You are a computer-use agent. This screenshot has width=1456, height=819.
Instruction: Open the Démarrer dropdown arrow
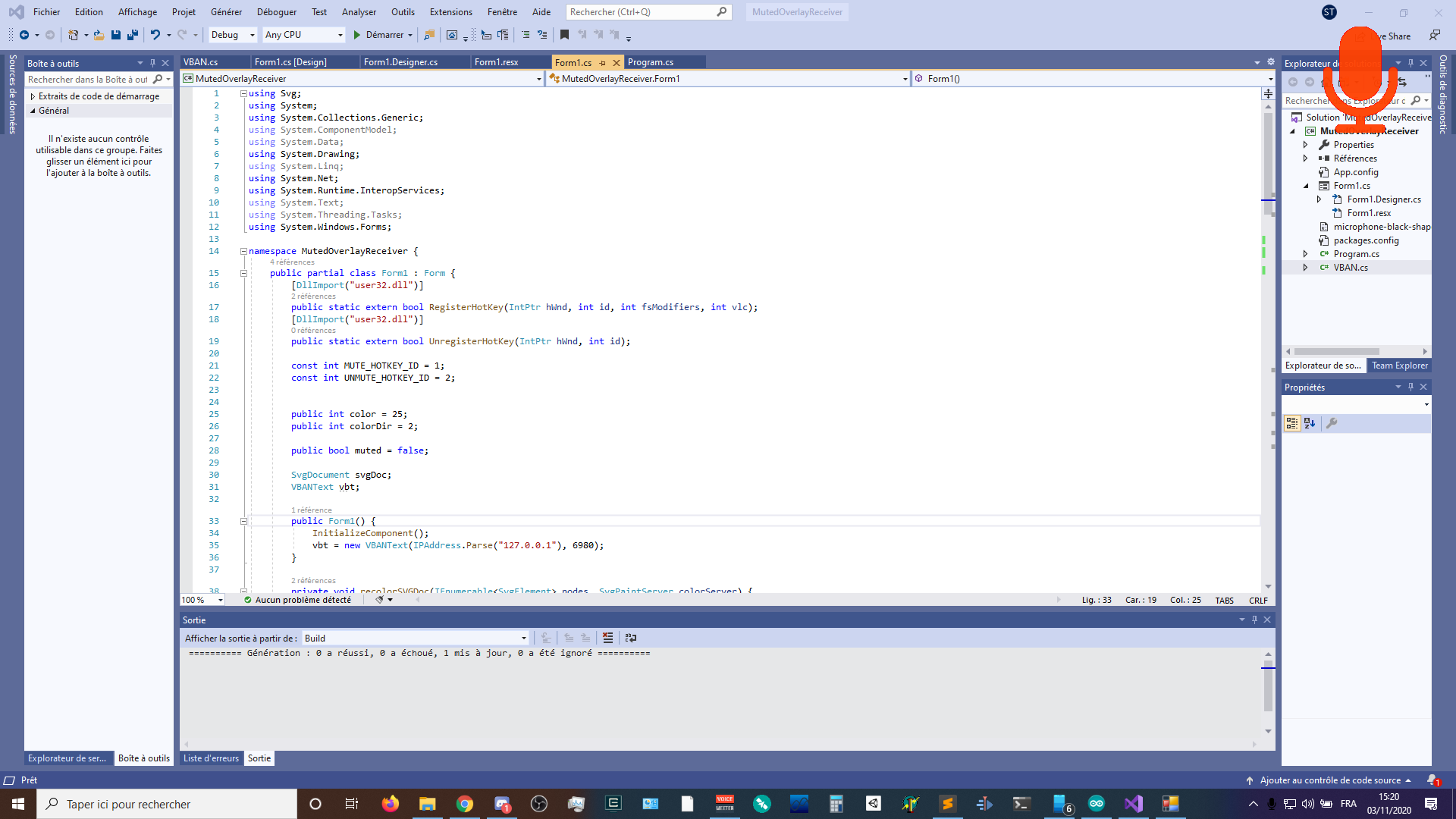click(x=410, y=35)
